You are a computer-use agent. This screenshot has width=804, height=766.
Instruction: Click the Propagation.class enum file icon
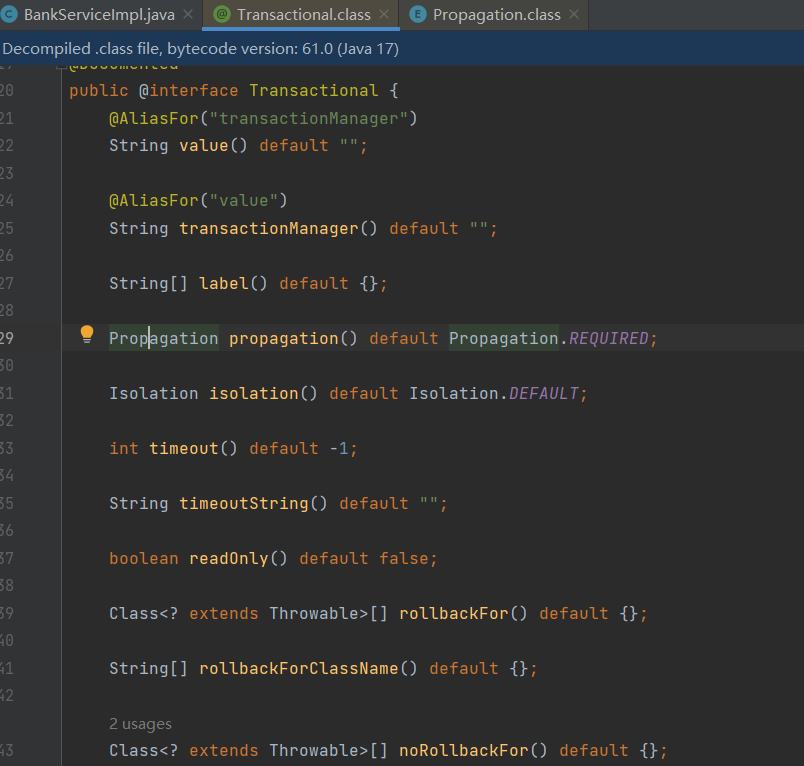pos(417,15)
